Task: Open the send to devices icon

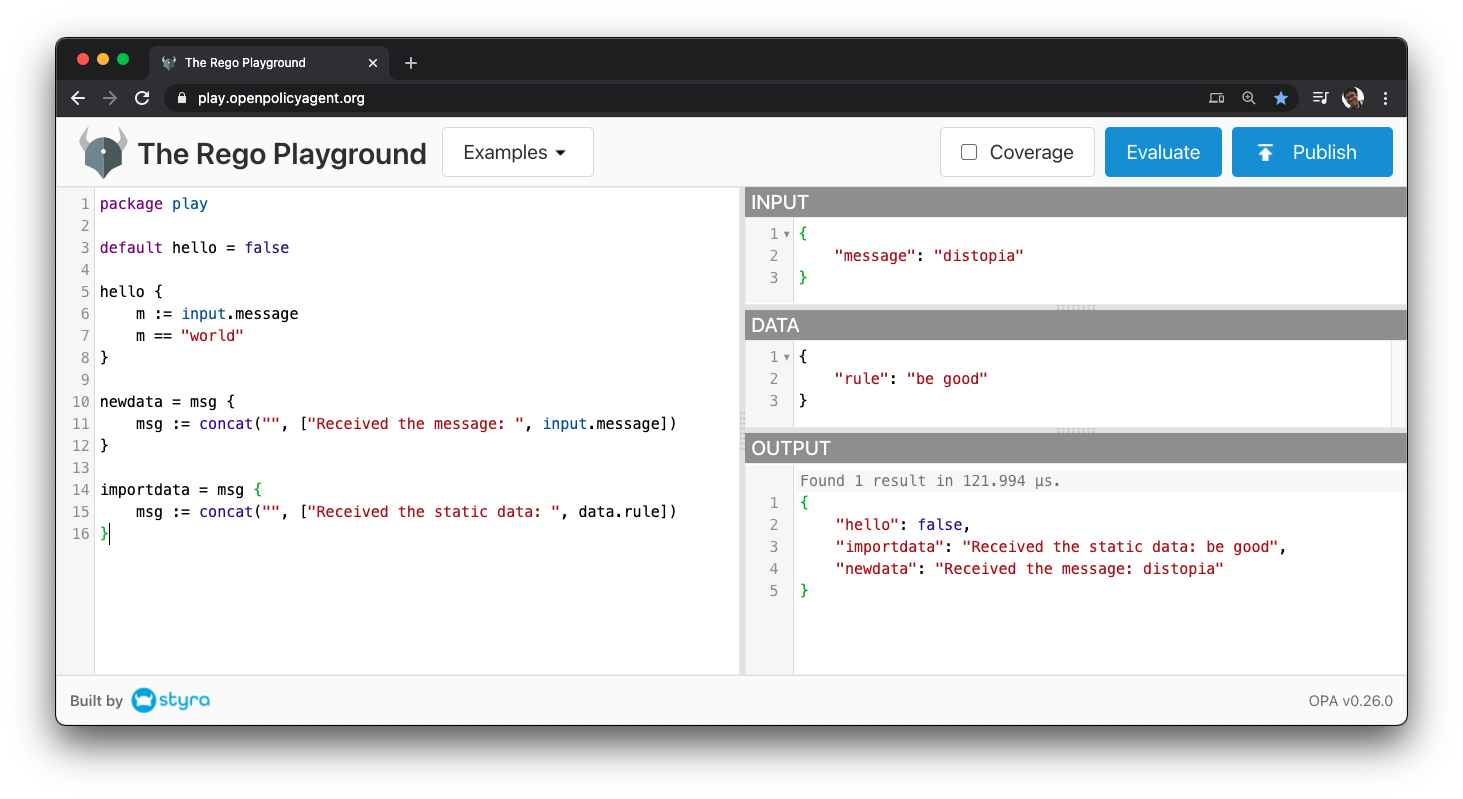Action: (1216, 98)
